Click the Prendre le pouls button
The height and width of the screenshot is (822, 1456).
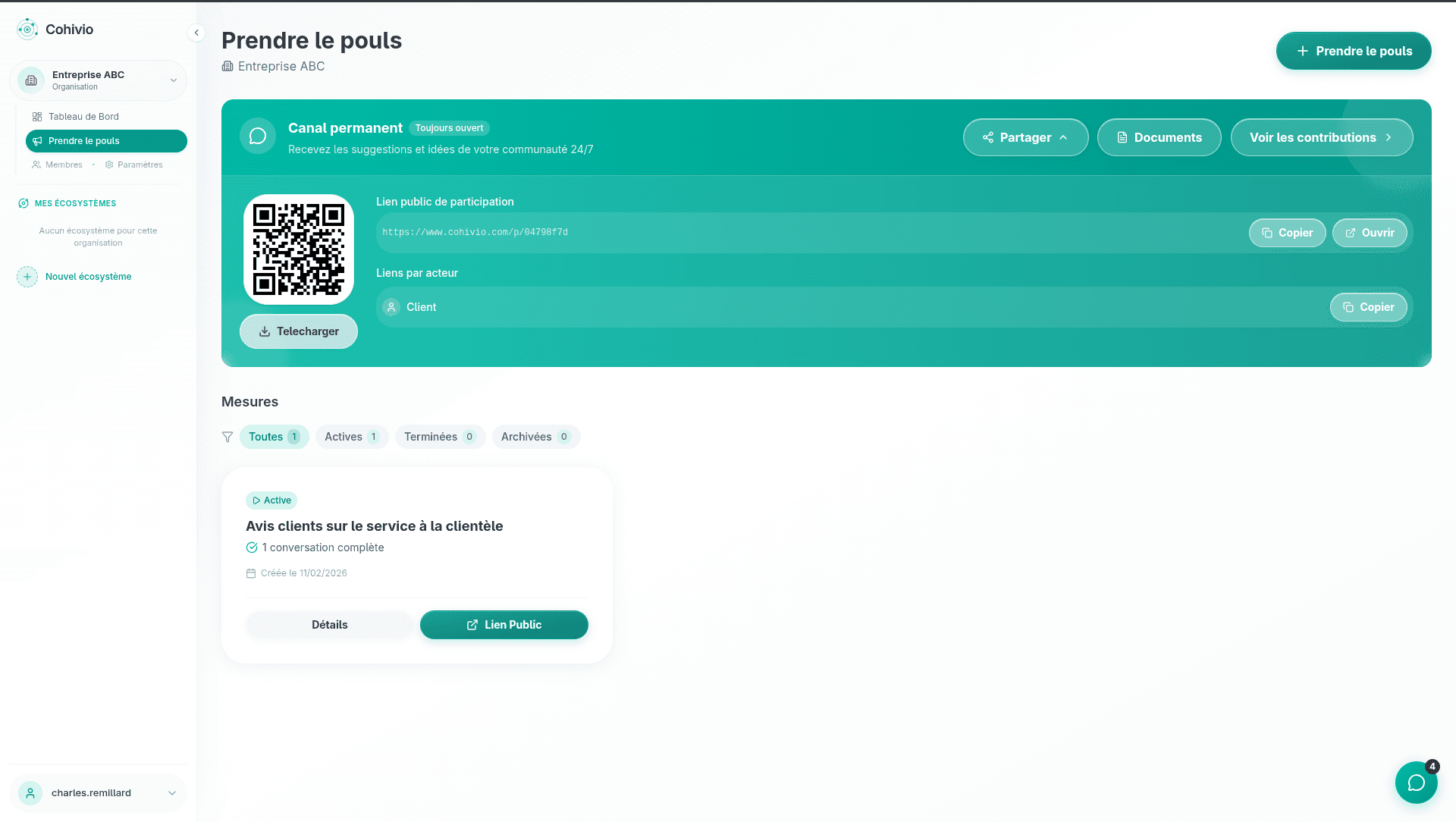(x=1353, y=51)
